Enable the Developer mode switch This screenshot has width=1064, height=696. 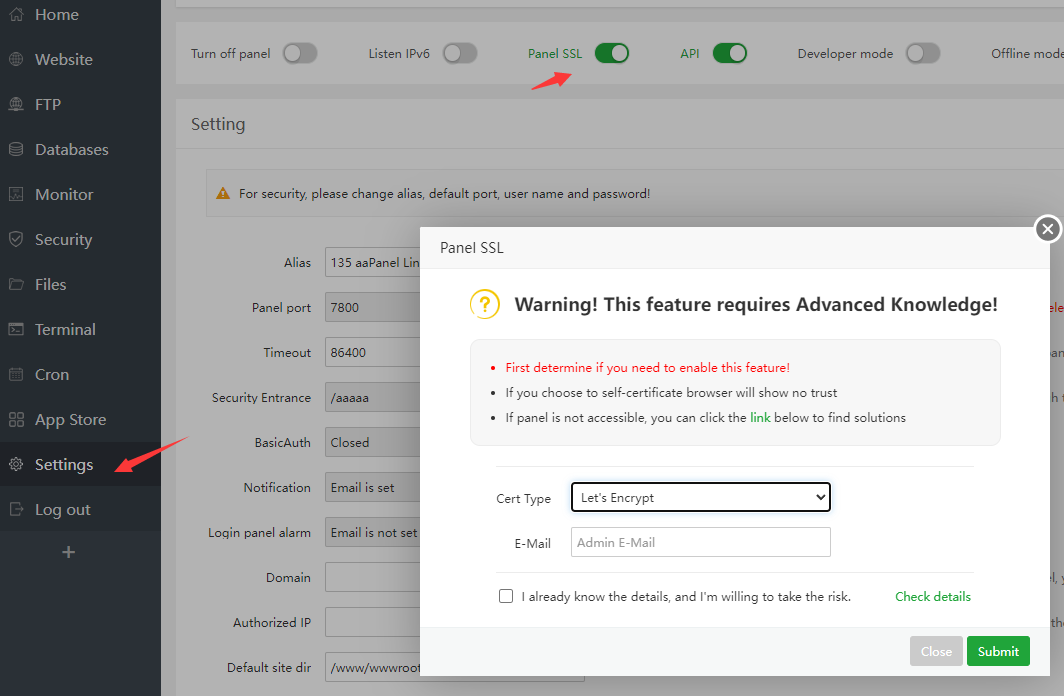pyautogui.click(x=923, y=54)
